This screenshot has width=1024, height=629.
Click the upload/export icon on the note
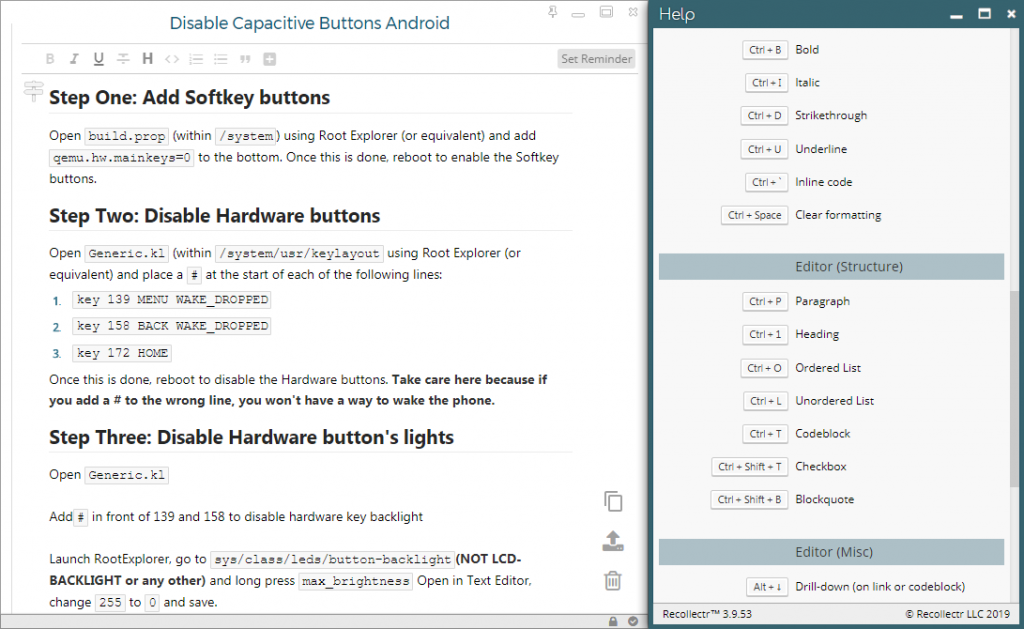click(x=613, y=541)
